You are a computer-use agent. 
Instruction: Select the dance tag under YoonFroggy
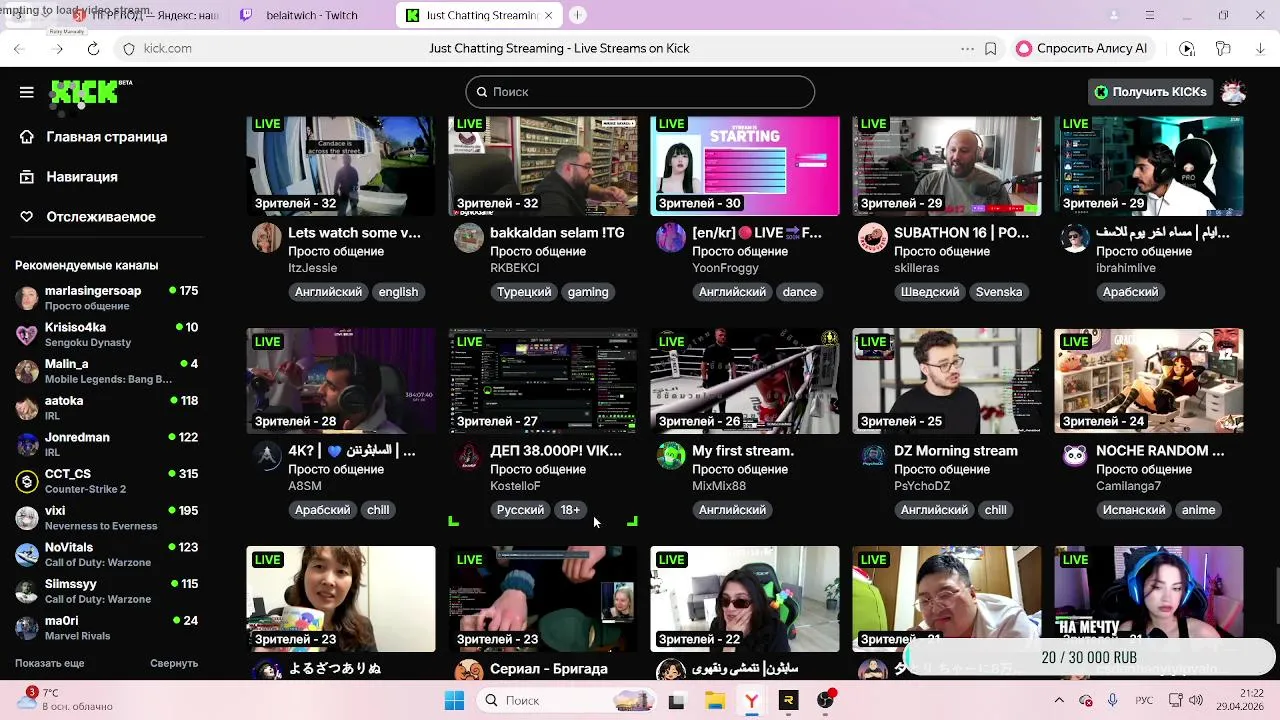pyautogui.click(x=799, y=292)
